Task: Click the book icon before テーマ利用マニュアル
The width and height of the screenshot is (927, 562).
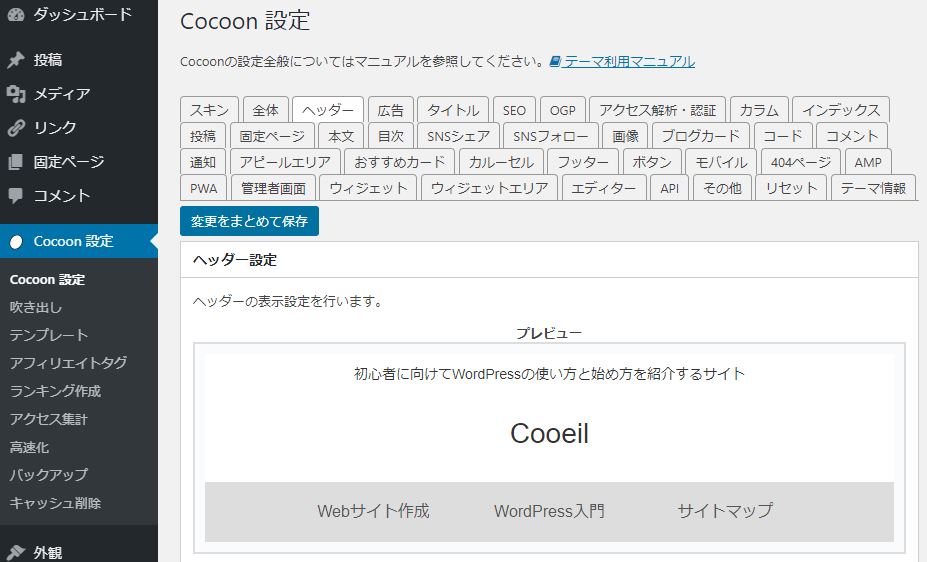Action: (x=555, y=61)
